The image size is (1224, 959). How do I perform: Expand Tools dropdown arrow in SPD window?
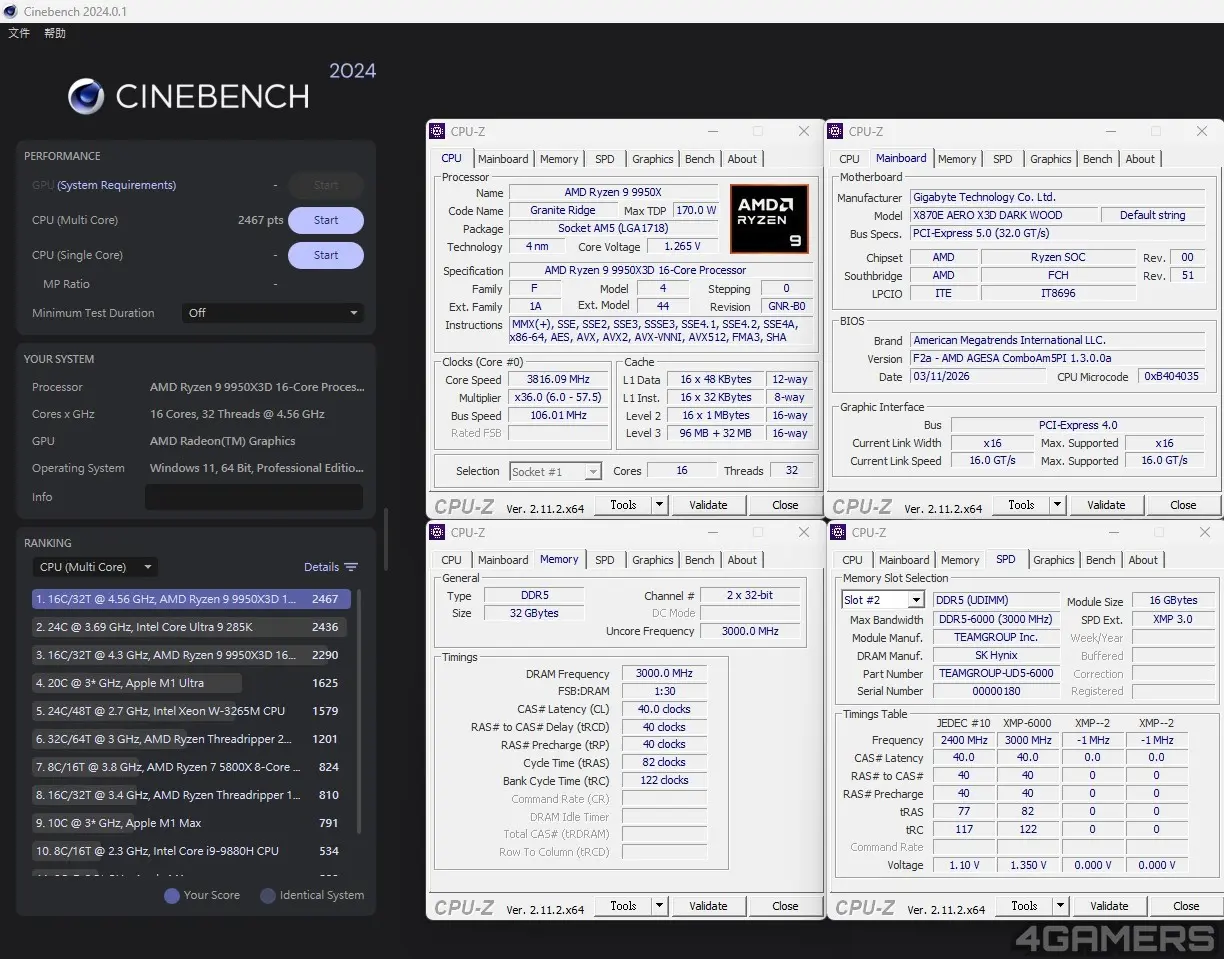(x=1061, y=906)
